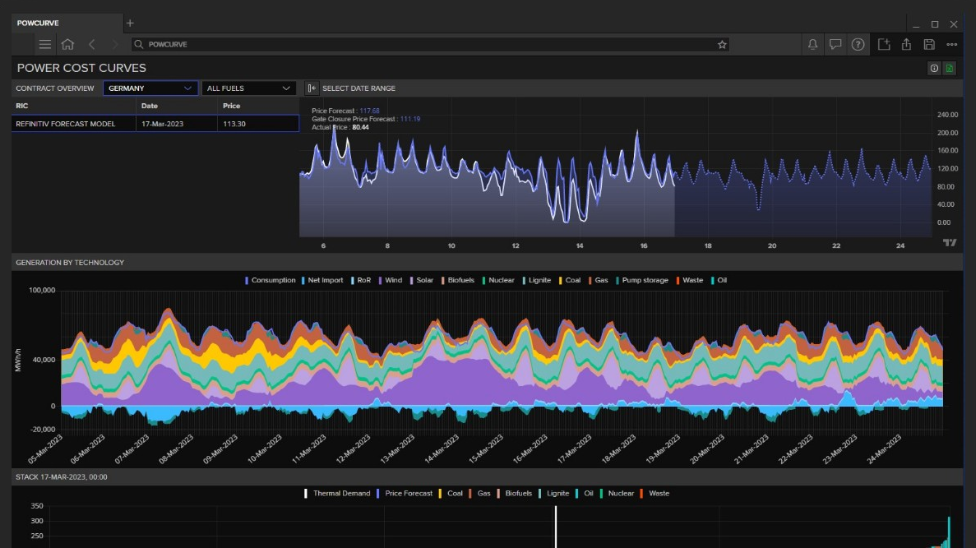The width and height of the screenshot is (976, 548).
Task: Switch to the POWCURVE tab
Action: tap(37, 22)
